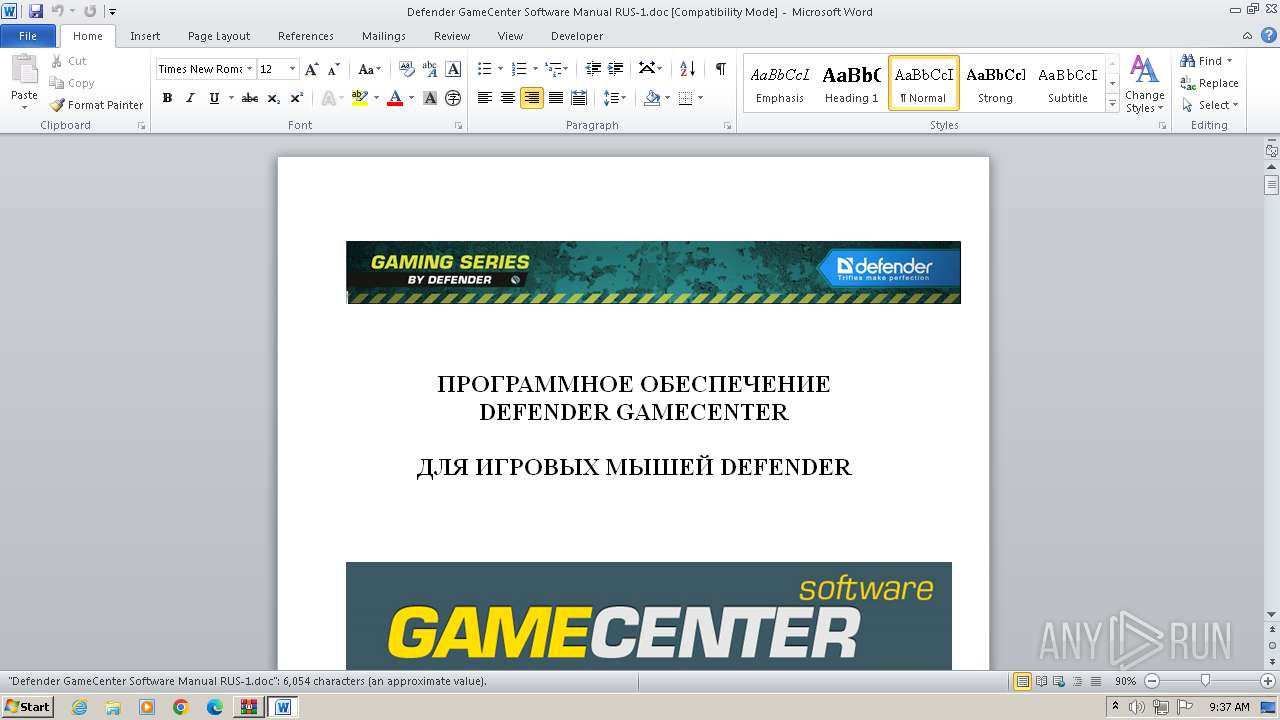Switch to the Page Layout tab
This screenshot has width=1280, height=720.
[x=219, y=36]
